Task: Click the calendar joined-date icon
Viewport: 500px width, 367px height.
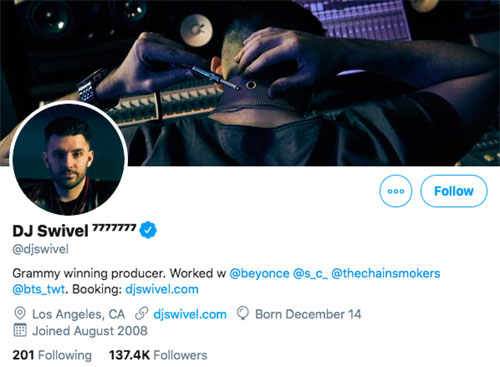Action: click(20, 330)
